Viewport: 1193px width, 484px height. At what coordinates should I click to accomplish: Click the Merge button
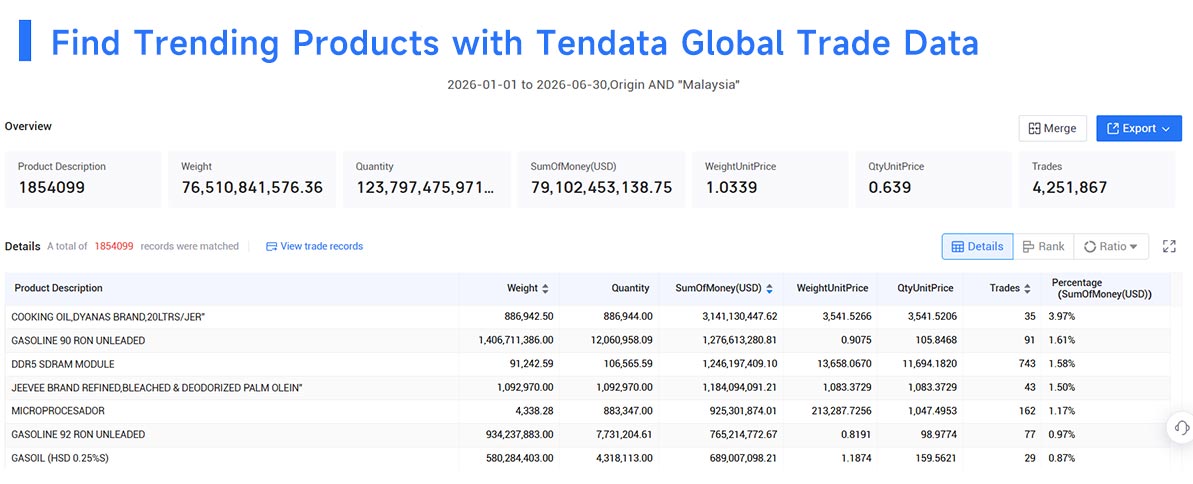[1052, 129]
